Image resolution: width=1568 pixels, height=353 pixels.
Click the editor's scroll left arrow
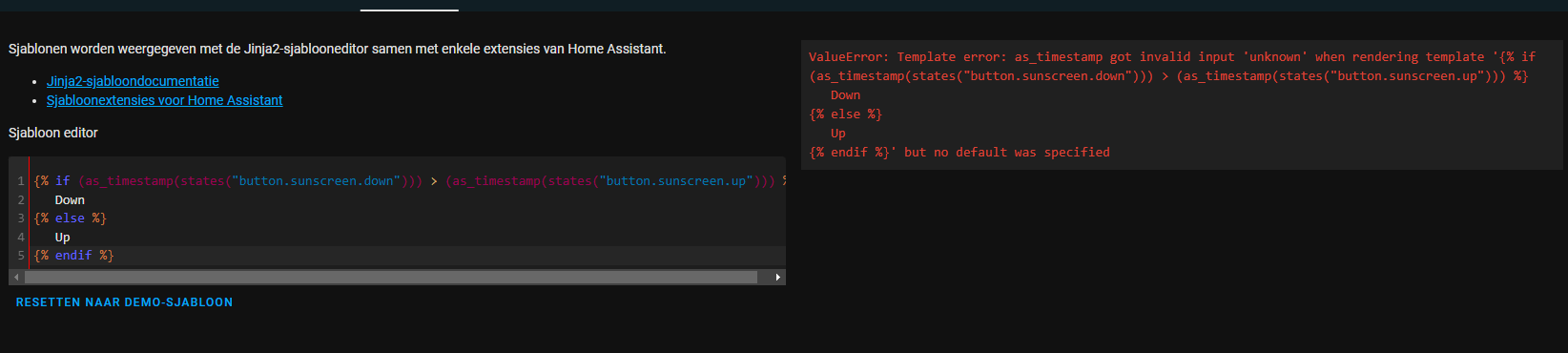click(16, 278)
